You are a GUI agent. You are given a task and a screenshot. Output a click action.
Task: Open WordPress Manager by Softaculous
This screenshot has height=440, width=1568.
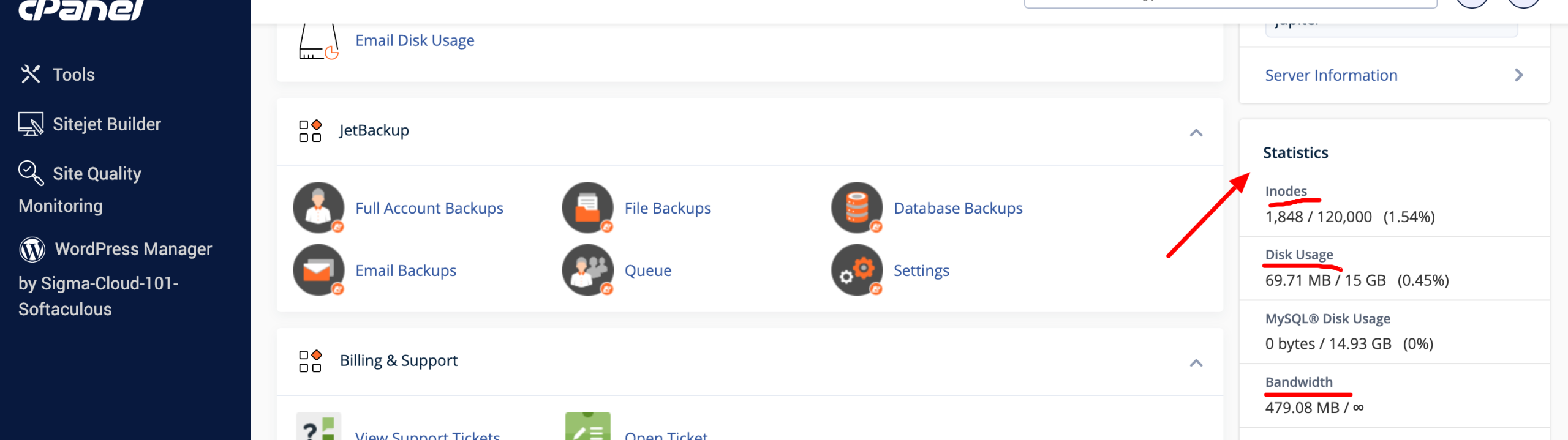click(x=115, y=279)
